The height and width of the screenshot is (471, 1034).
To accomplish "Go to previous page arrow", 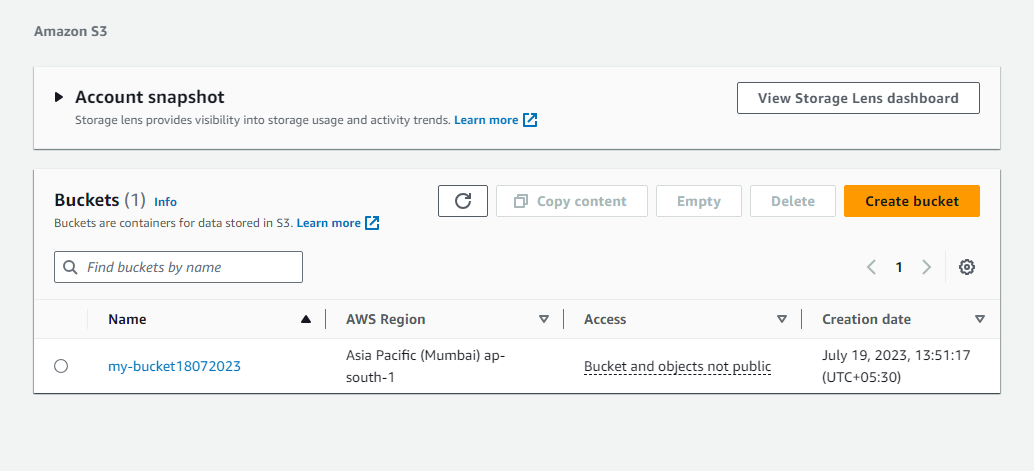I will (871, 267).
